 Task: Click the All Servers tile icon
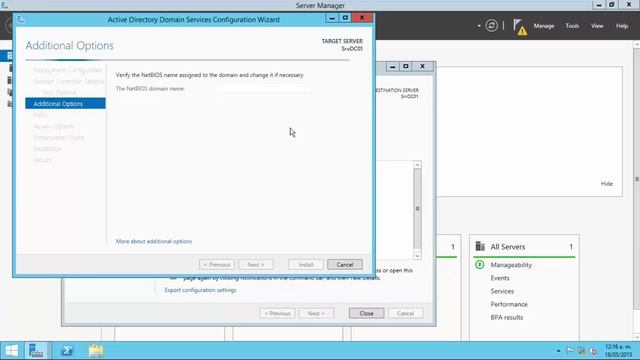480,247
